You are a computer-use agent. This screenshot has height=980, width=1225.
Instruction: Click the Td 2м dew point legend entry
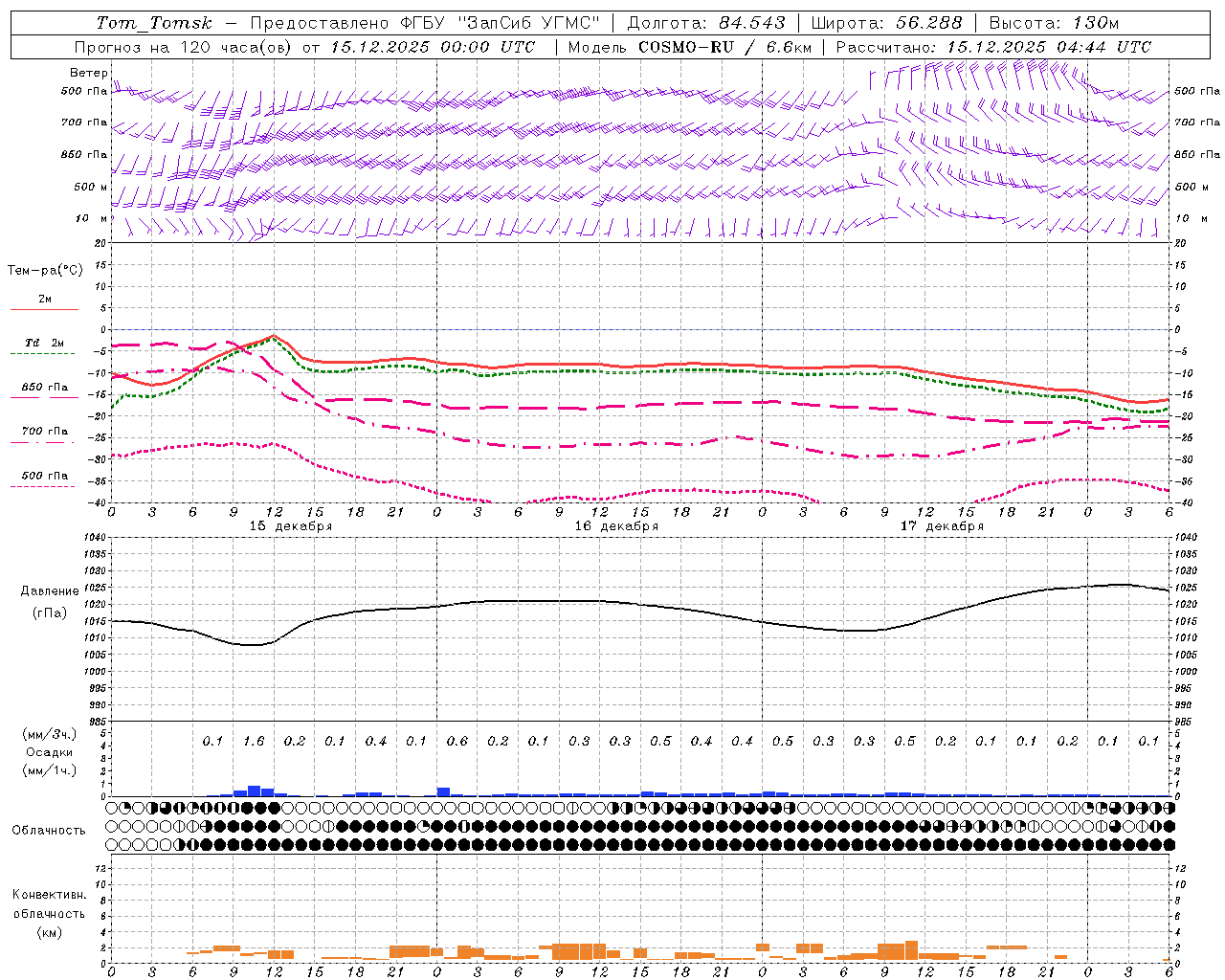pyautogui.click(x=44, y=343)
